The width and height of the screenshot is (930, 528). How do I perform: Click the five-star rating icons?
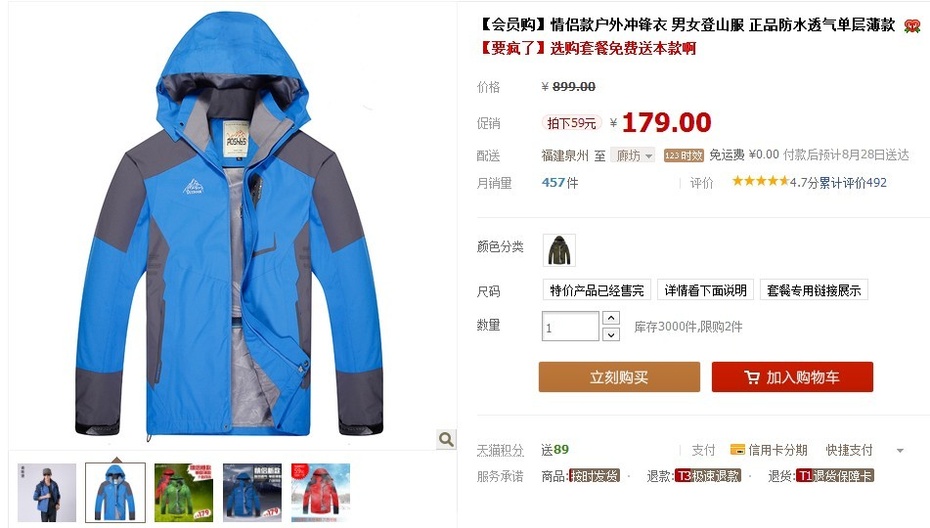[x=760, y=181]
